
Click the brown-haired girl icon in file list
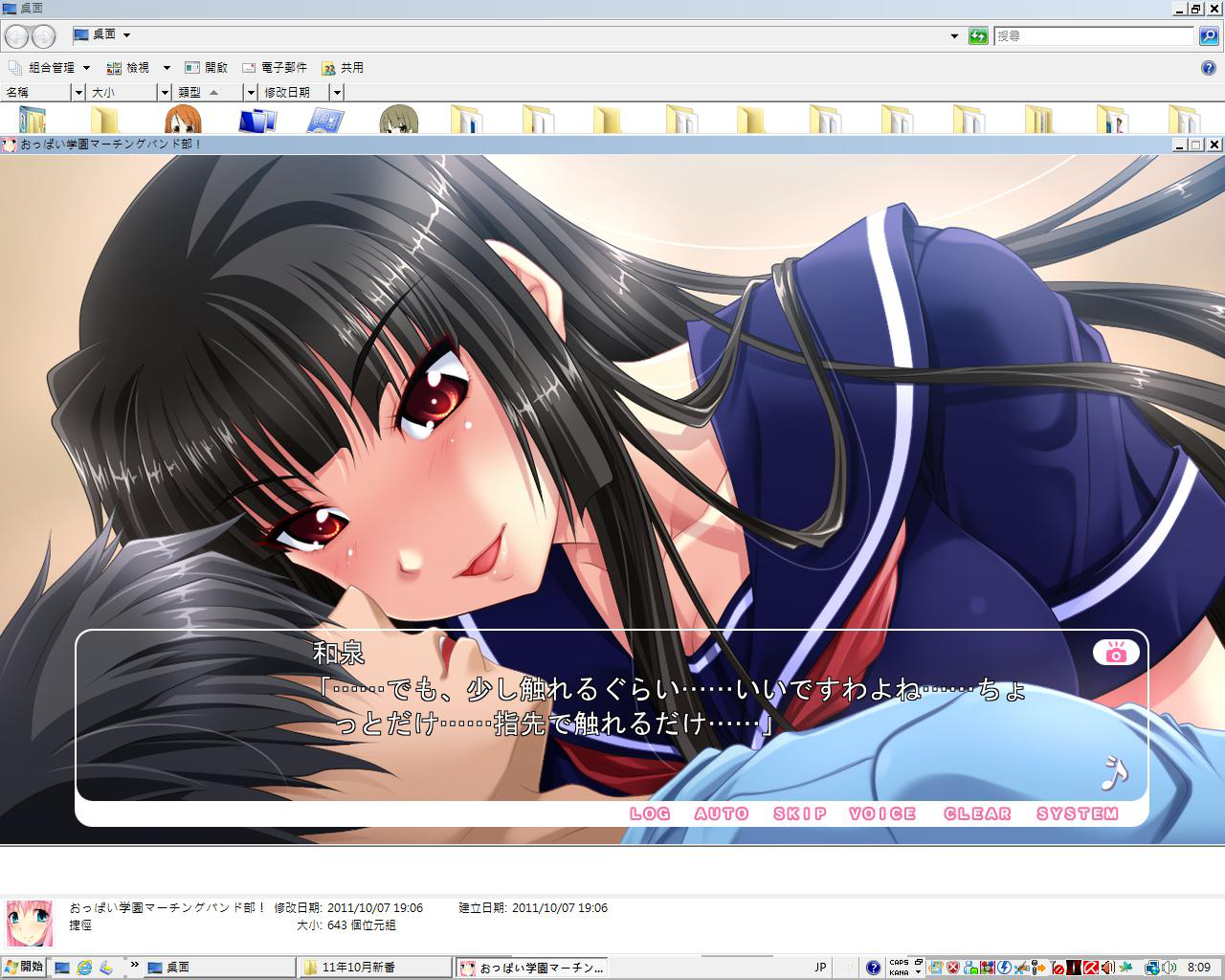coord(399,120)
